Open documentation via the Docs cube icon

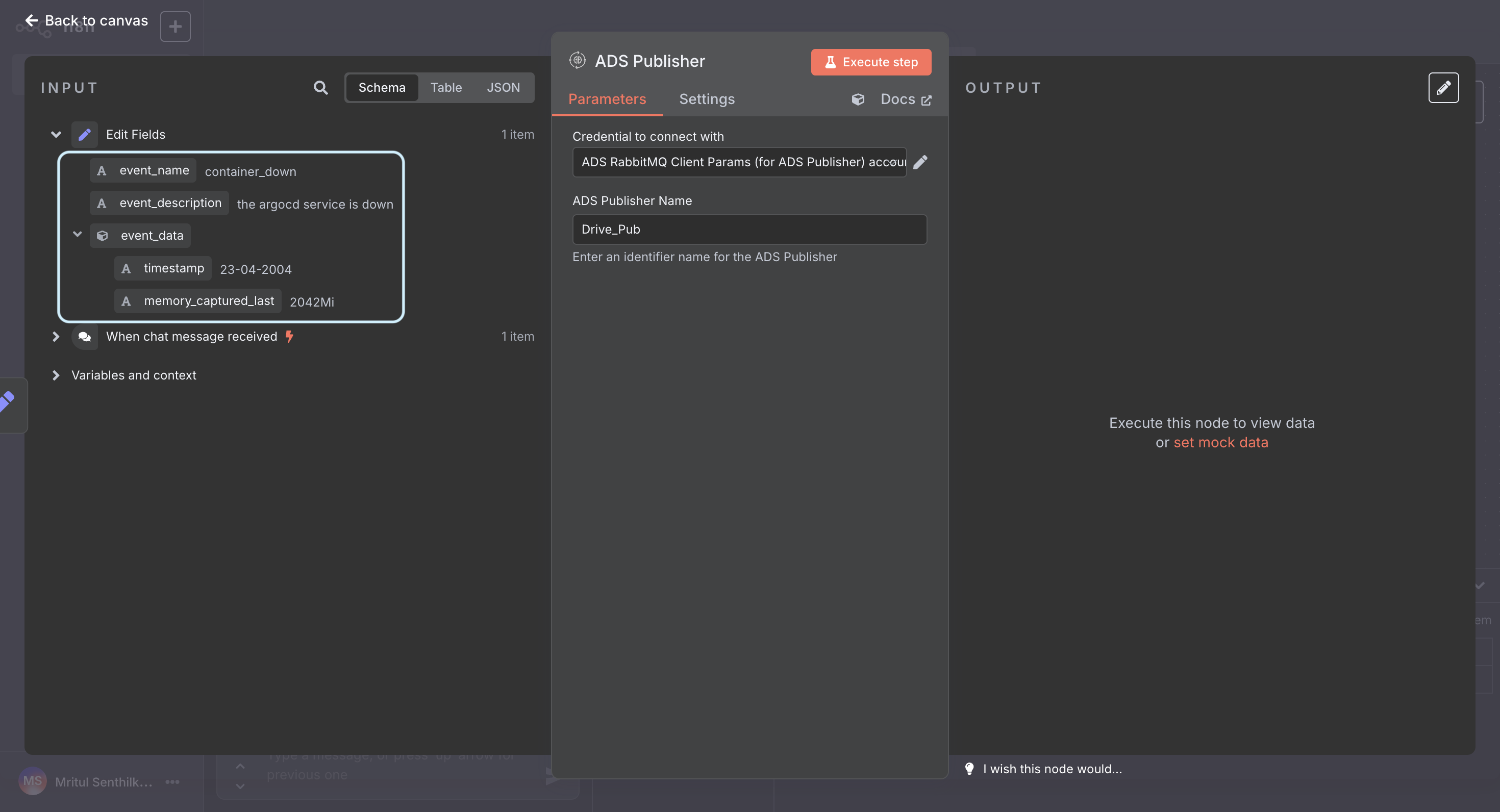click(858, 99)
